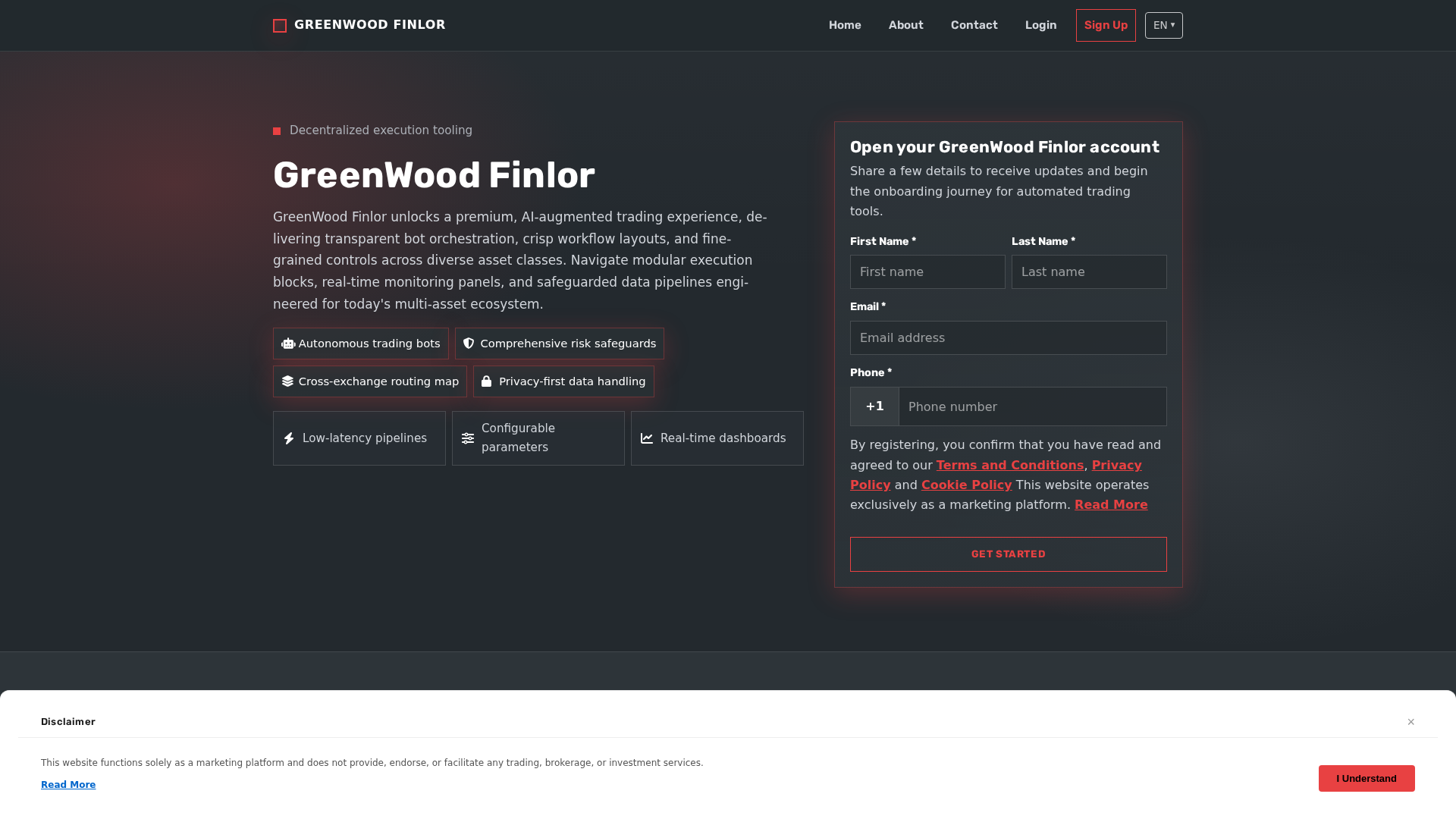The height and width of the screenshot is (819, 1456).
Task: Click the chart icon on Real-time dashboards
Action: (647, 438)
